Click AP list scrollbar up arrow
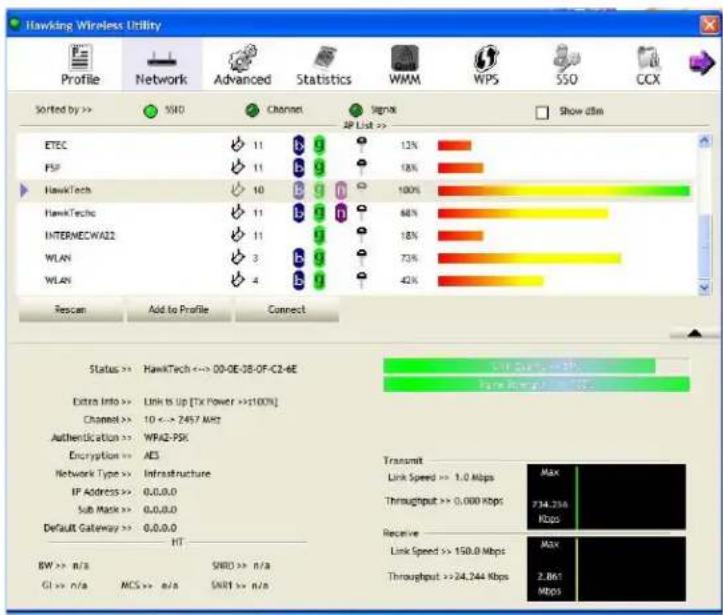Image resolution: width=723 pixels, height=615 pixels. click(x=705, y=141)
